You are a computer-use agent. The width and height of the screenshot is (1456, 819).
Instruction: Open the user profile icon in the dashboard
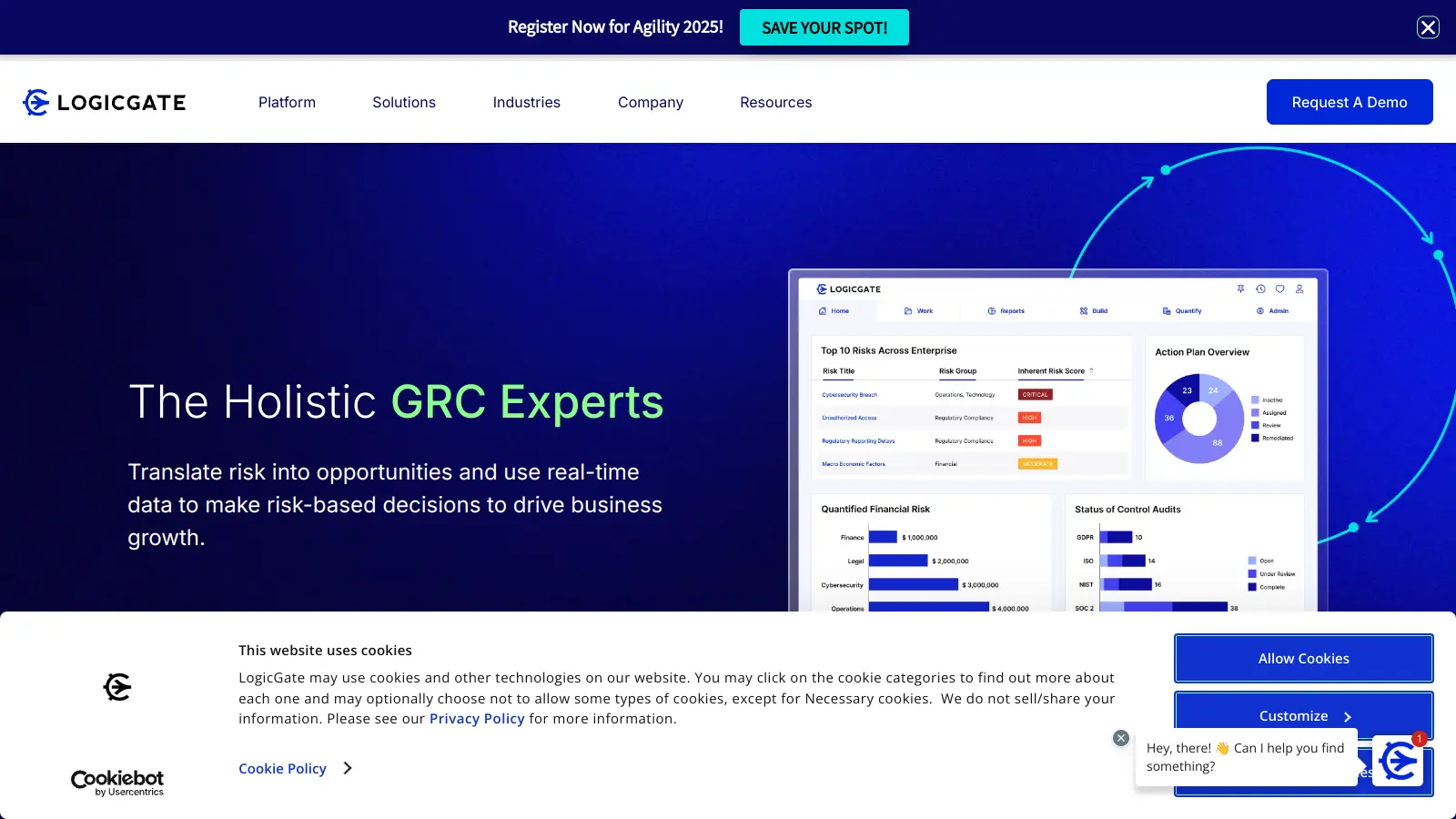pyautogui.click(x=1299, y=288)
